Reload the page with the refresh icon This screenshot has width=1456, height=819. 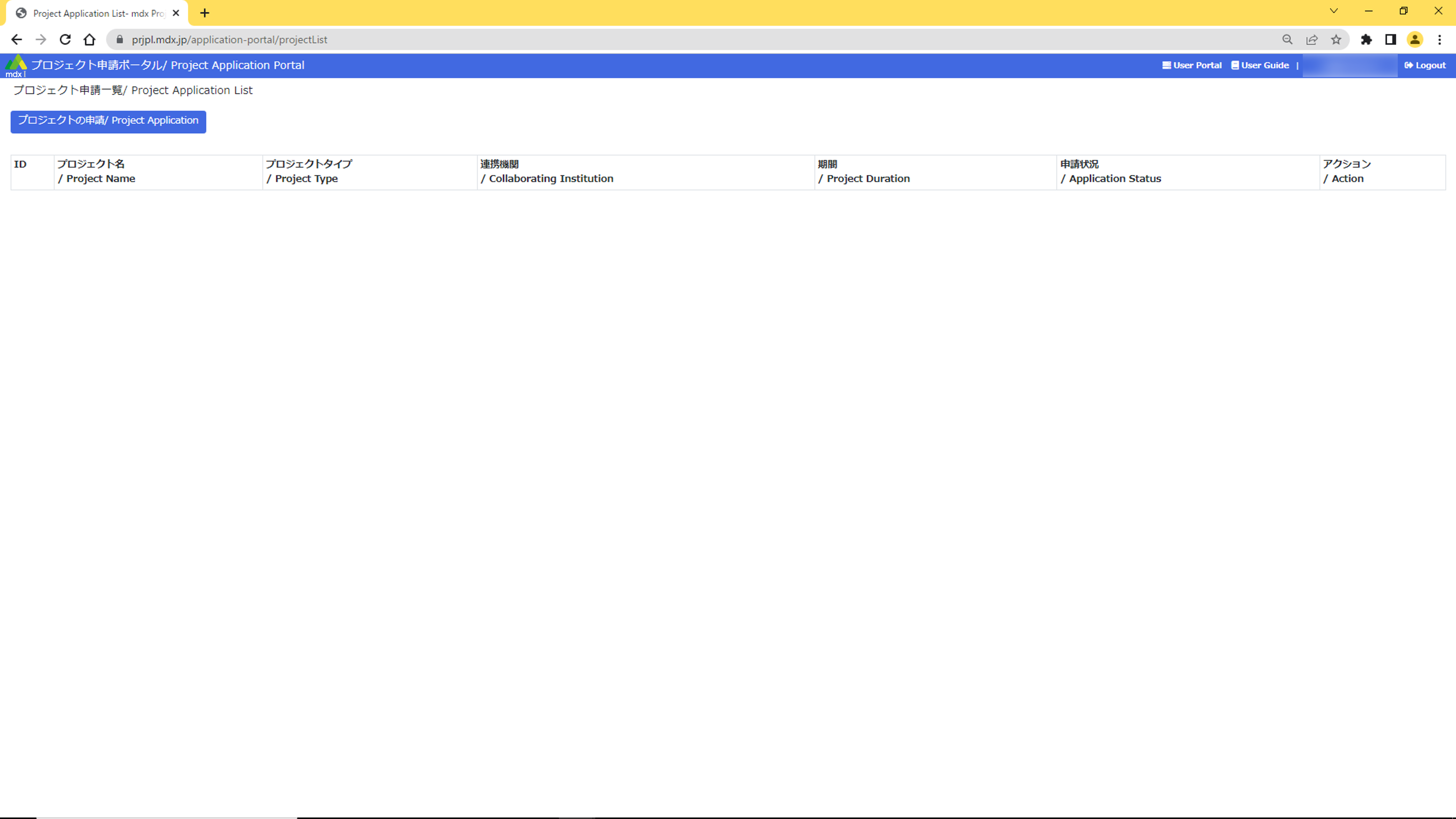click(65, 40)
